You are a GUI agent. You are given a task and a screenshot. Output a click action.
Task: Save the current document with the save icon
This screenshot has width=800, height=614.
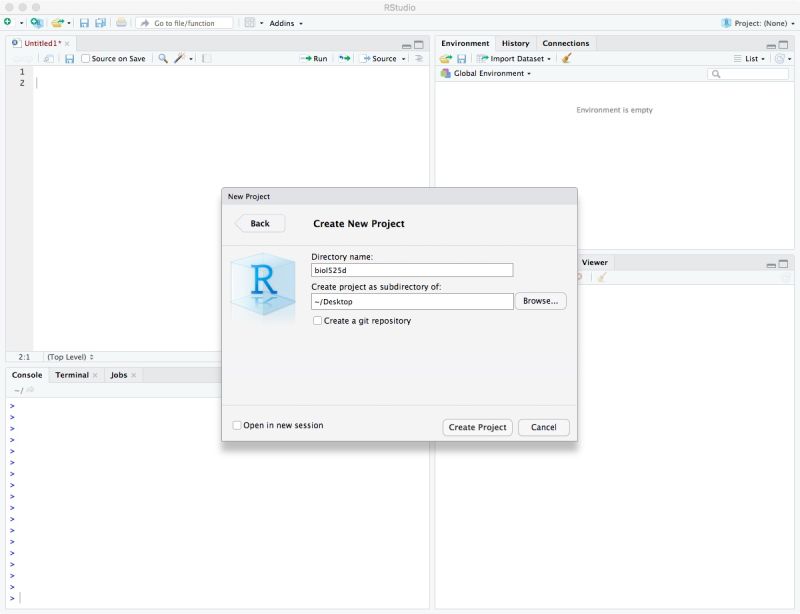85,22
